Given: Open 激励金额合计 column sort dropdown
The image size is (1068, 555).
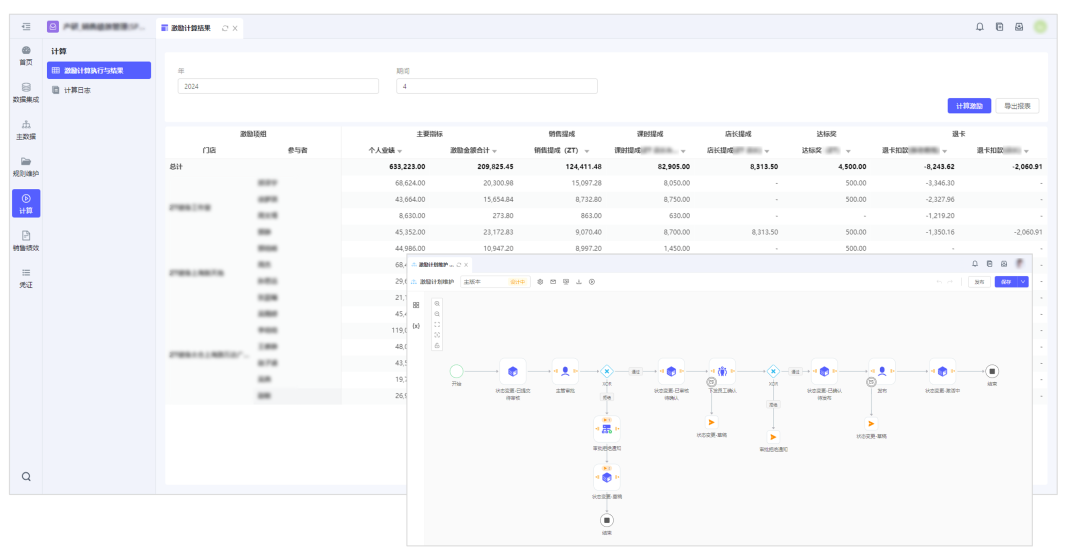Looking at the screenshot, I should pos(494,151).
